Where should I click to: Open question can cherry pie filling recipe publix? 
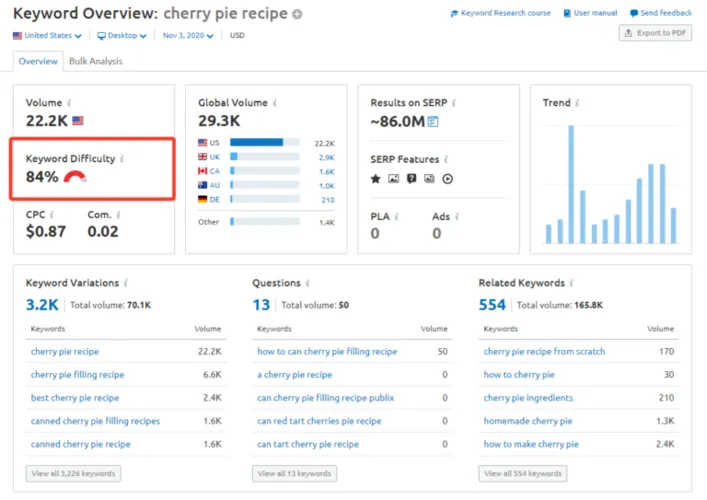point(326,398)
